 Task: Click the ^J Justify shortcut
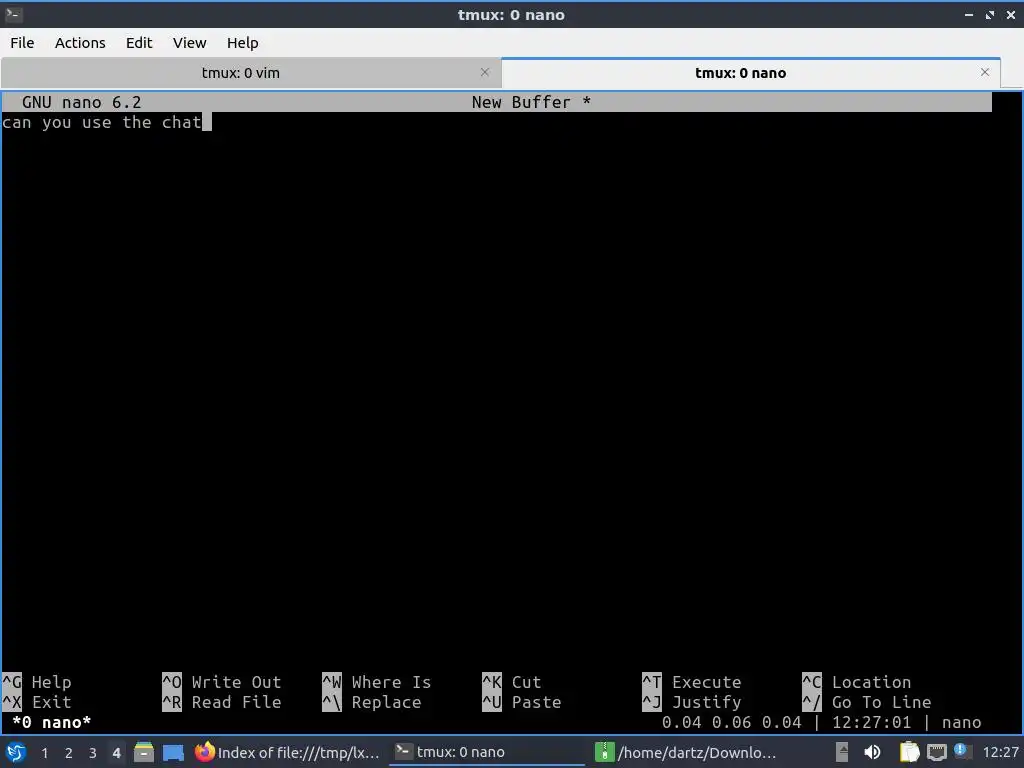point(692,703)
